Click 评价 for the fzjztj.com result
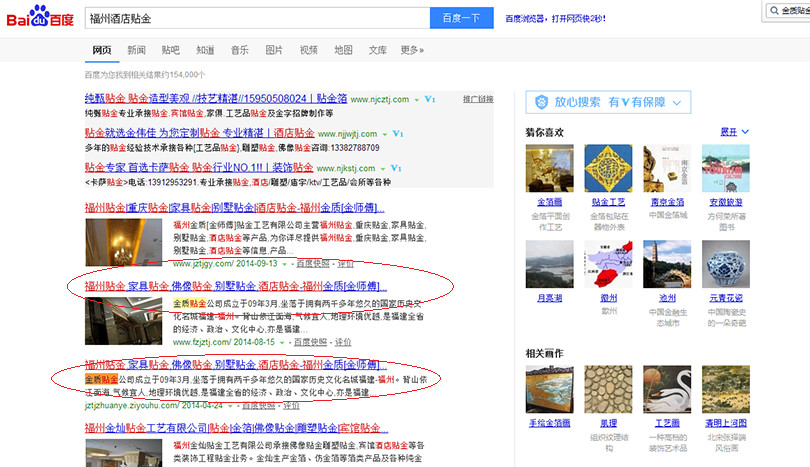Screen dimensions: 810x467 tap(342, 342)
